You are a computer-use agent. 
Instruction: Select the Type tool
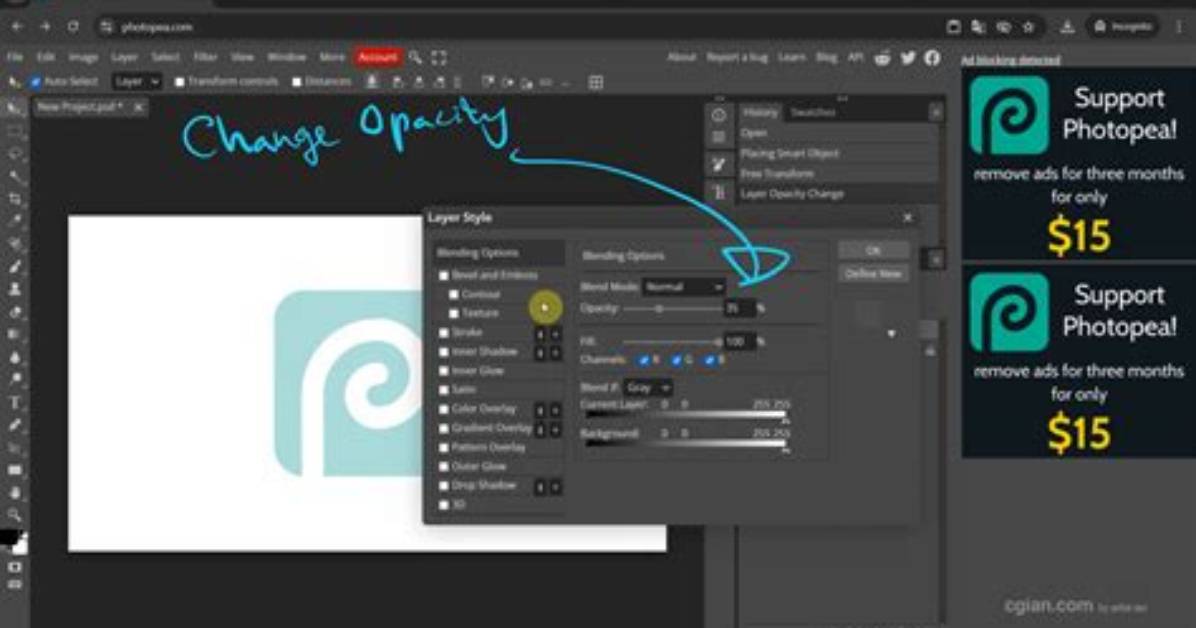[14, 402]
